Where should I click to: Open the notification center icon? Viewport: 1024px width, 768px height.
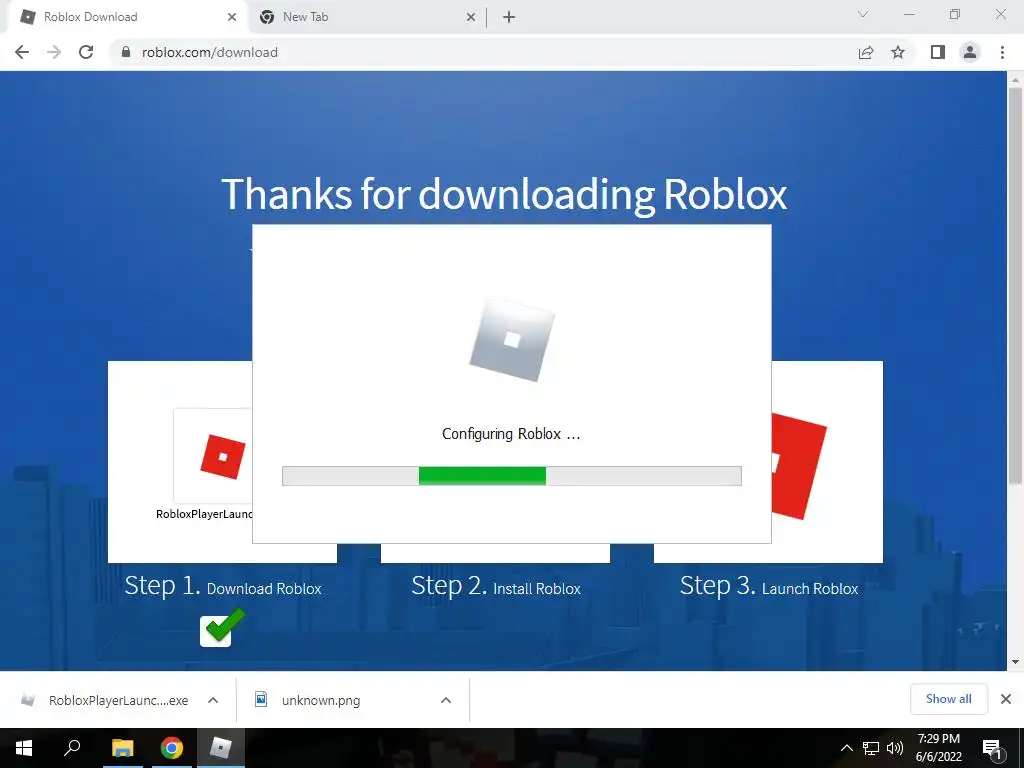coord(993,749)
